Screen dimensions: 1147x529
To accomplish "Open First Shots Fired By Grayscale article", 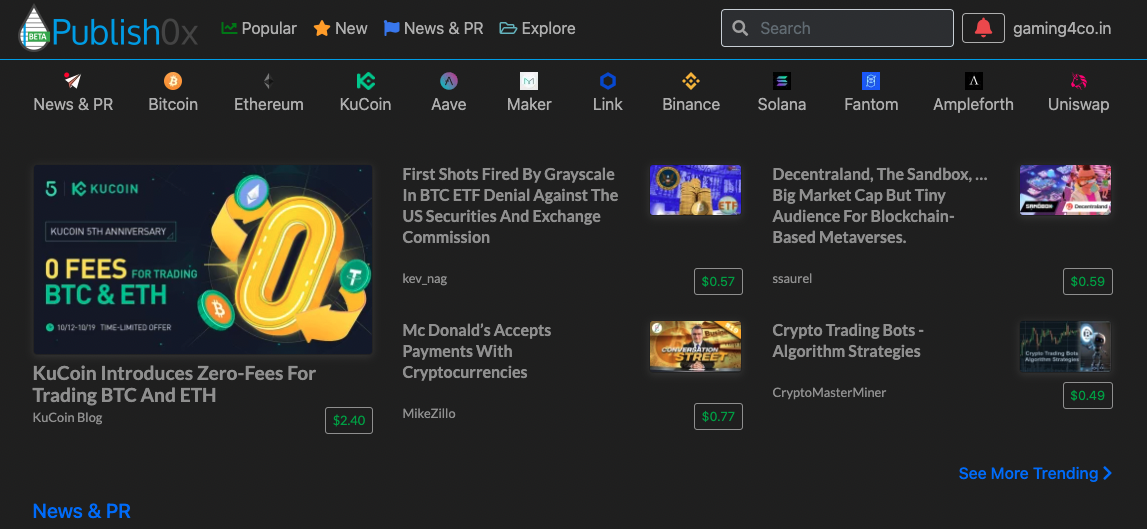I will coord(511,206).
